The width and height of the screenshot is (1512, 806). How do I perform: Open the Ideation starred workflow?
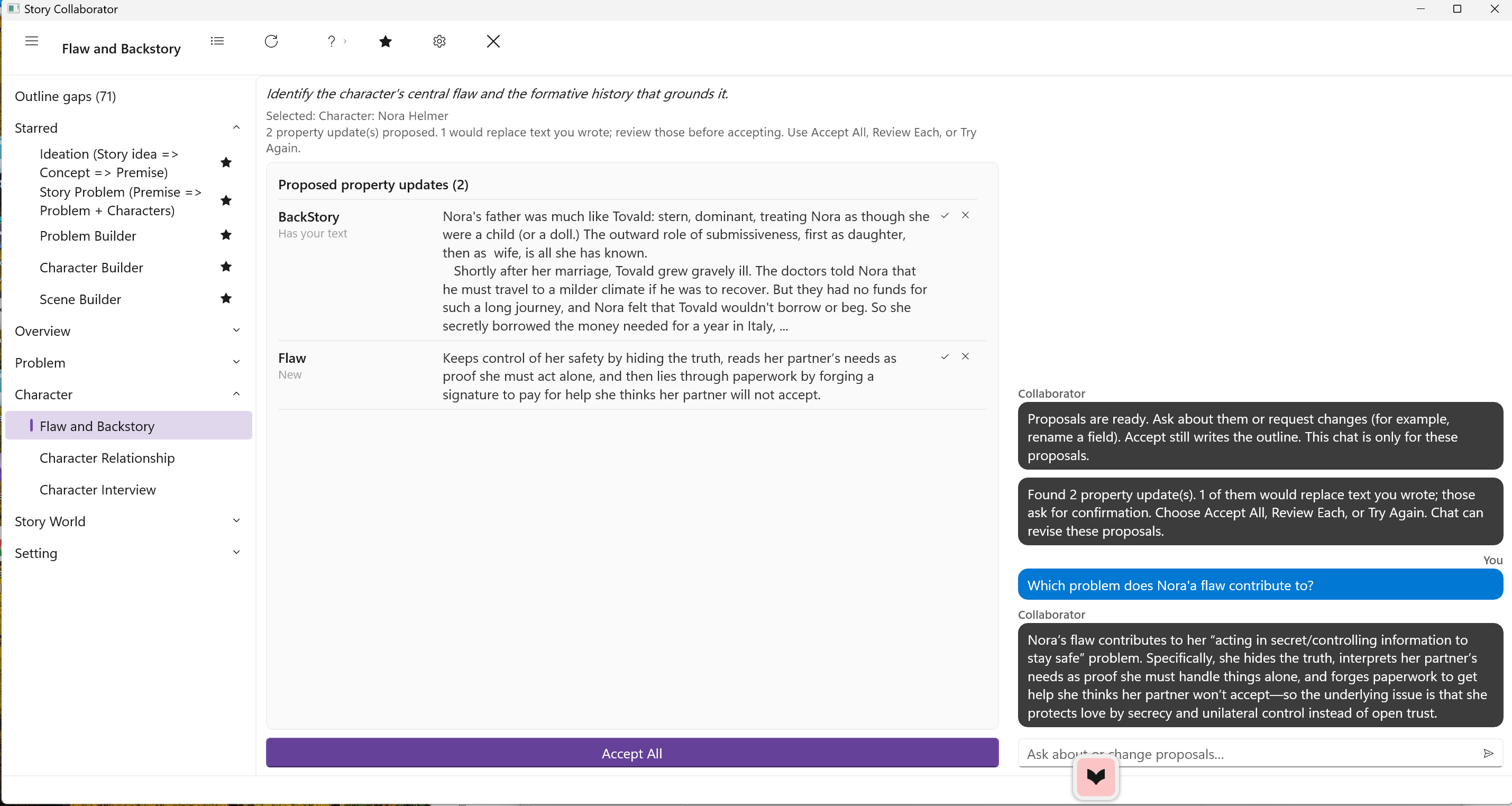click(108, 162)
